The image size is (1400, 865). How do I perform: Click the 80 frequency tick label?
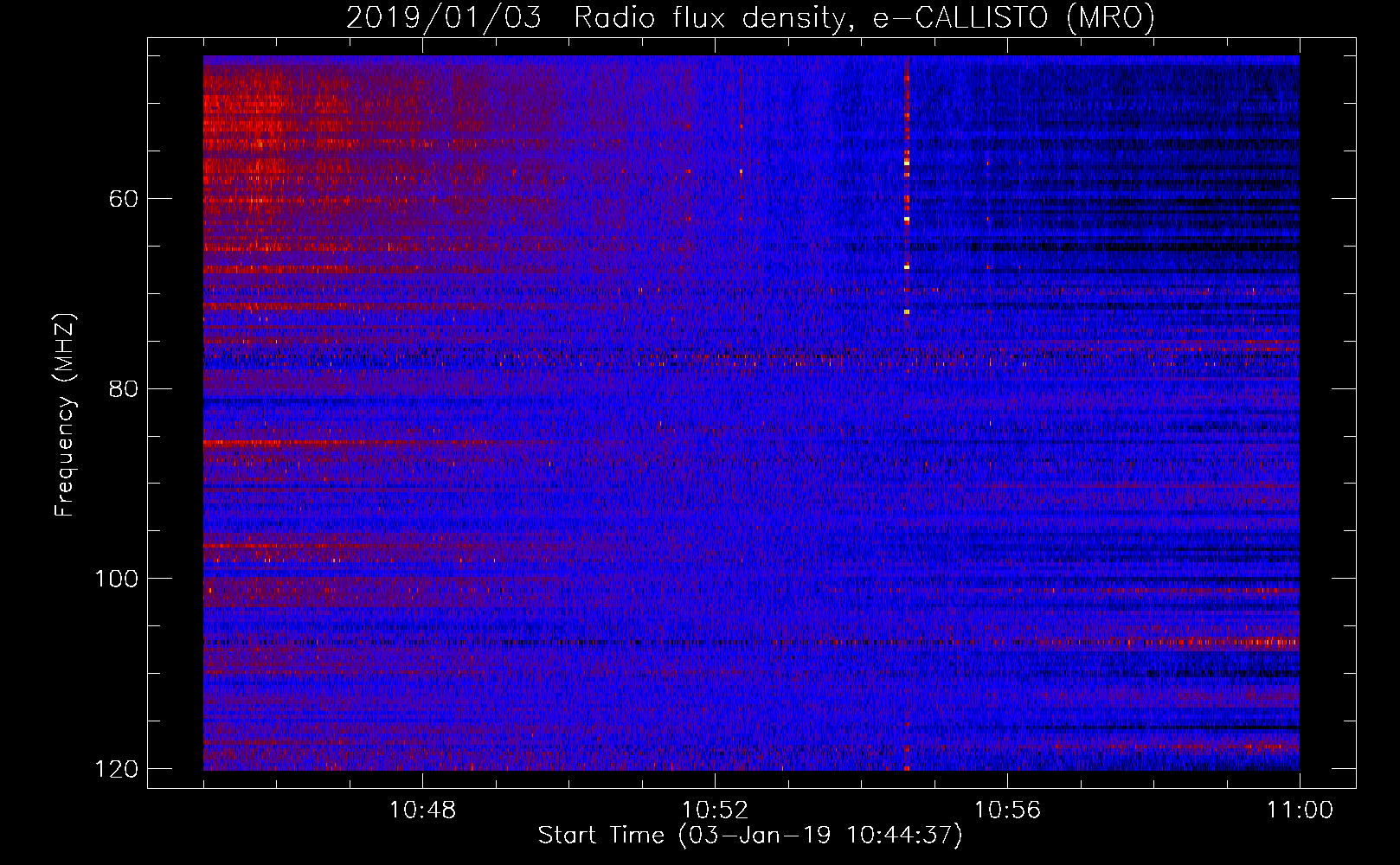(124, 388)
